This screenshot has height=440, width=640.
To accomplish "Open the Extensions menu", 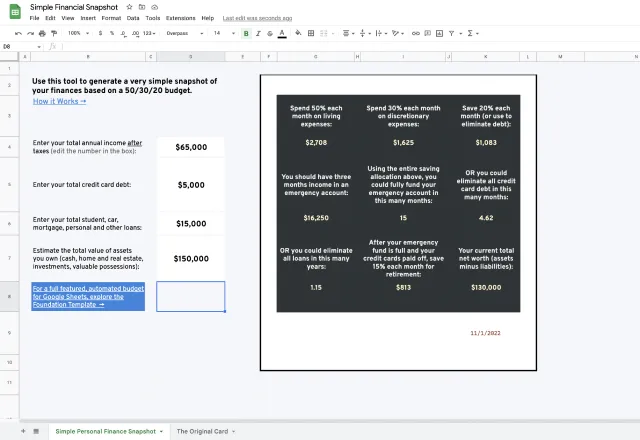I will [x=180, y=18].
